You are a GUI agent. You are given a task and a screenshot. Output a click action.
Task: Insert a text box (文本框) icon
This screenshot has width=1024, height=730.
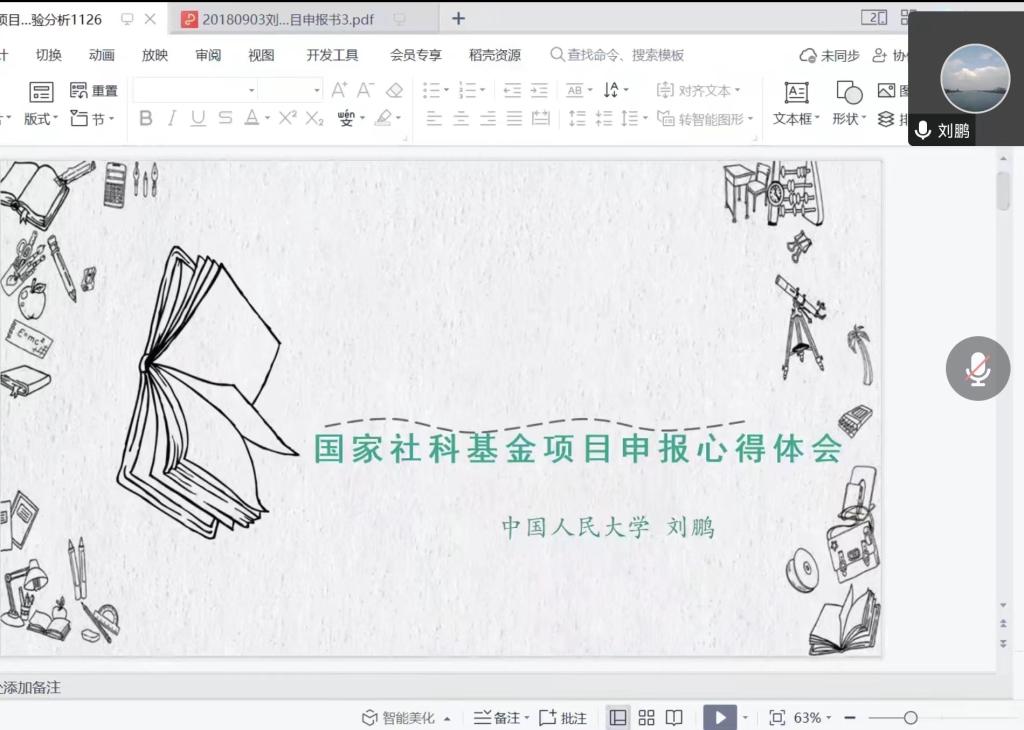click(796, 93)
